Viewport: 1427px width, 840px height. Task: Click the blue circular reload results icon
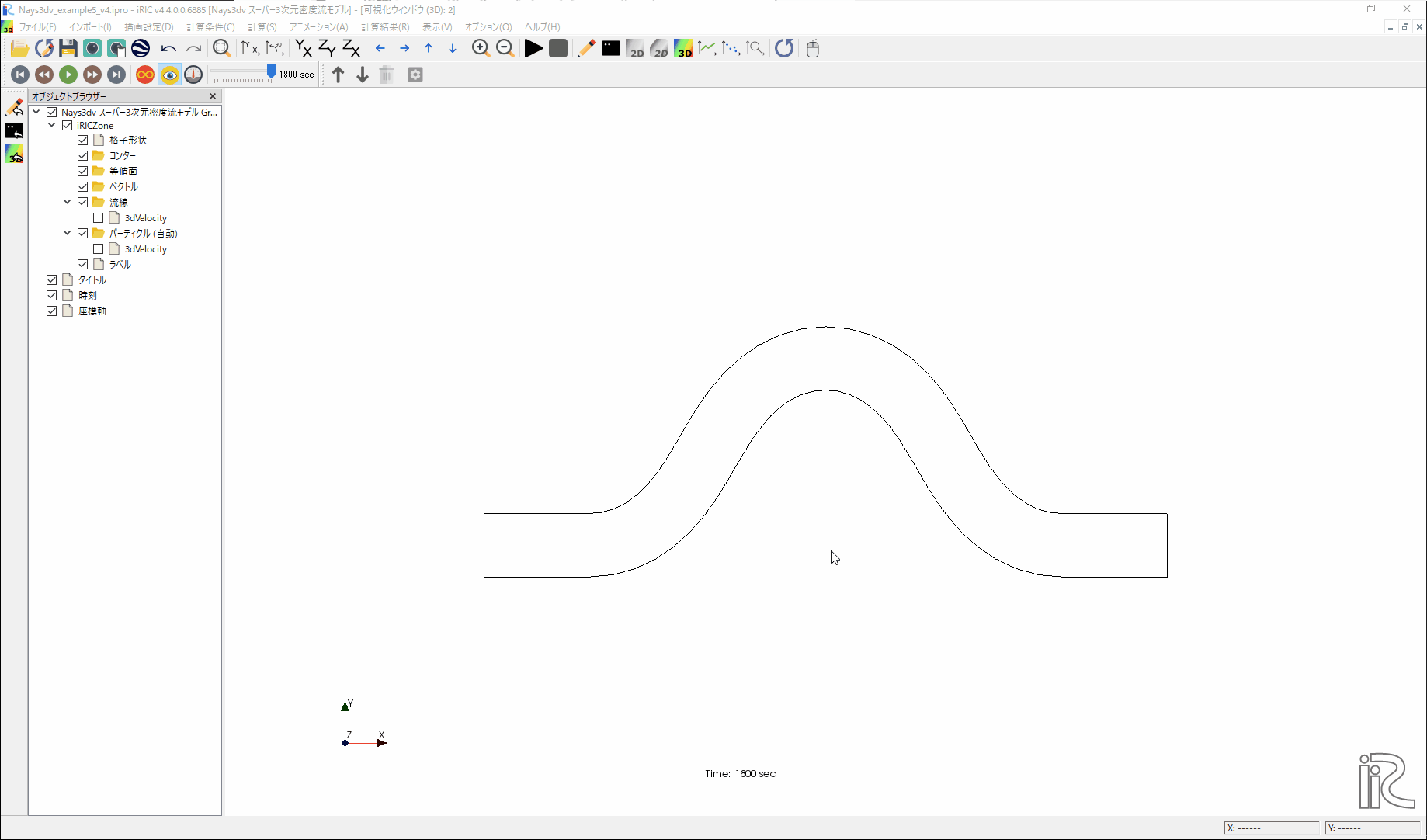pos(784,48)
